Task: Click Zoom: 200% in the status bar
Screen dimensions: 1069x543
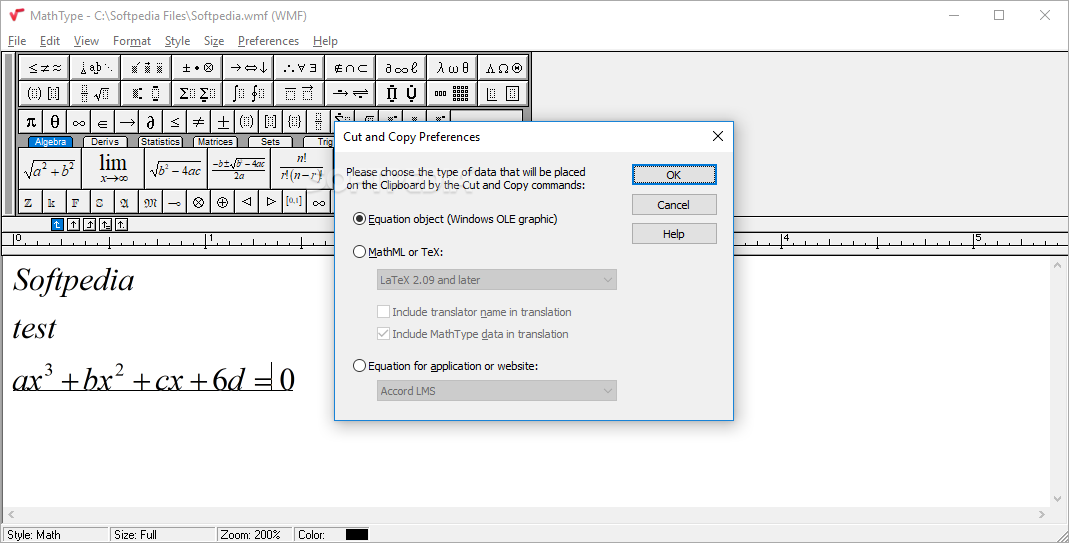Action: click(251, 535)
